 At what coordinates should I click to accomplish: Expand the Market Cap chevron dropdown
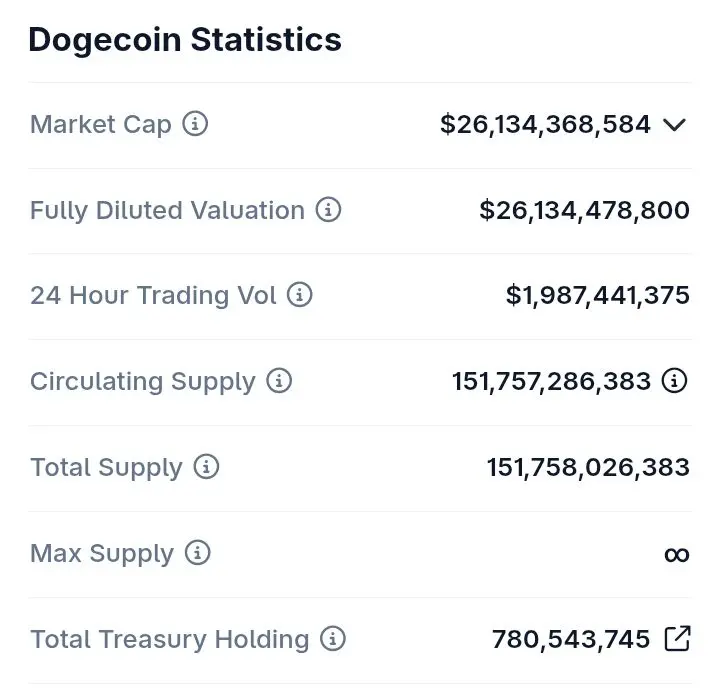[x=675, y=125]
